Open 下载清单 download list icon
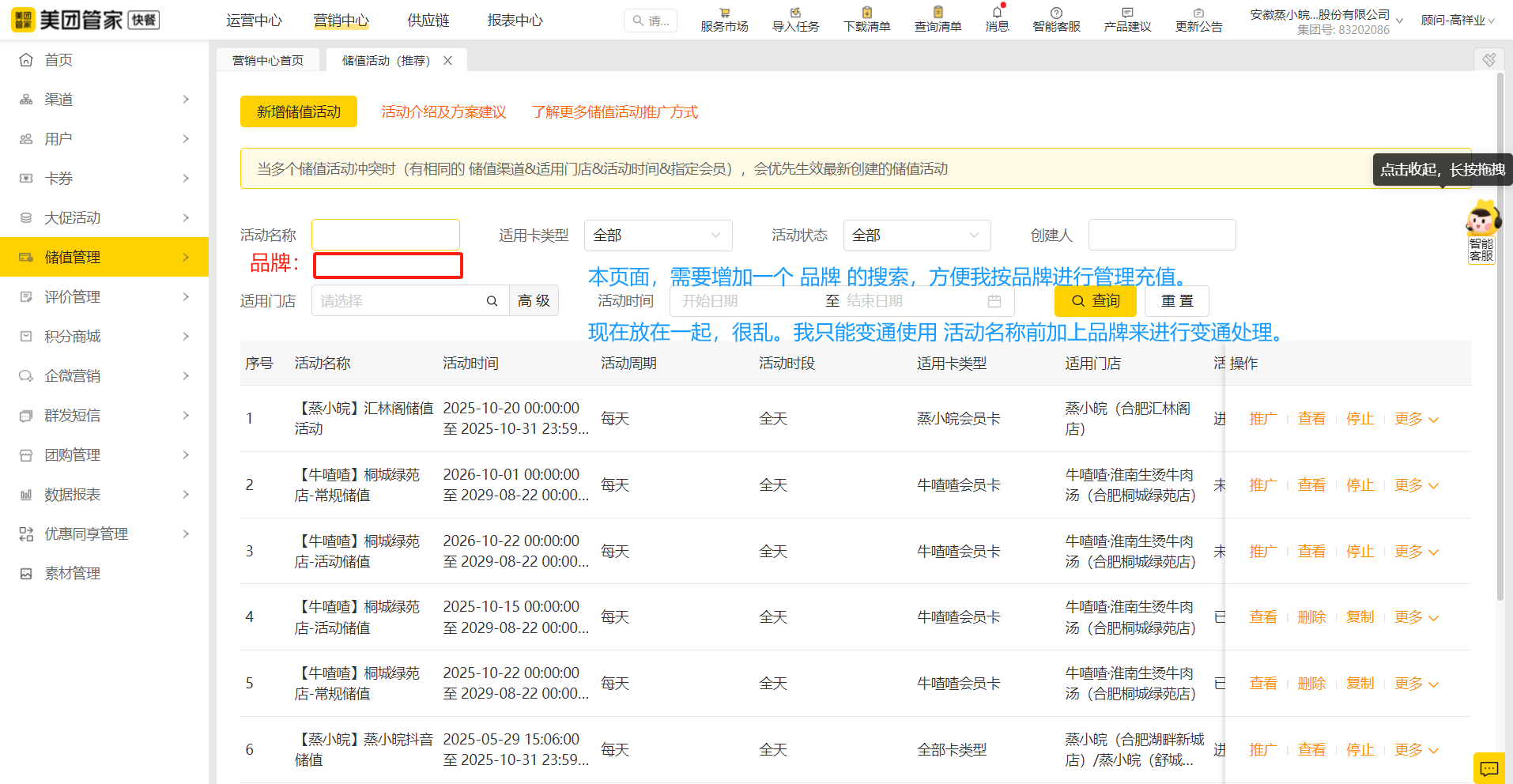 866,13
